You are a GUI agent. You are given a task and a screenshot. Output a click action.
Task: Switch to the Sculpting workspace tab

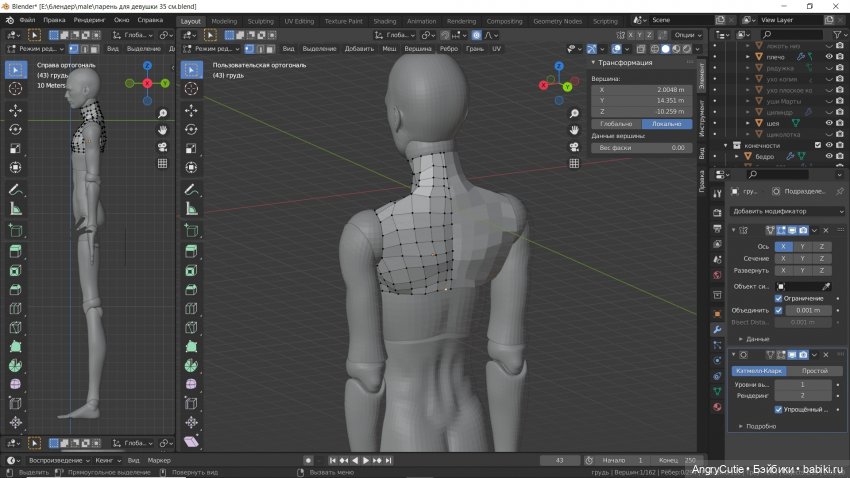pyautogui.click(x=260, y=20)
